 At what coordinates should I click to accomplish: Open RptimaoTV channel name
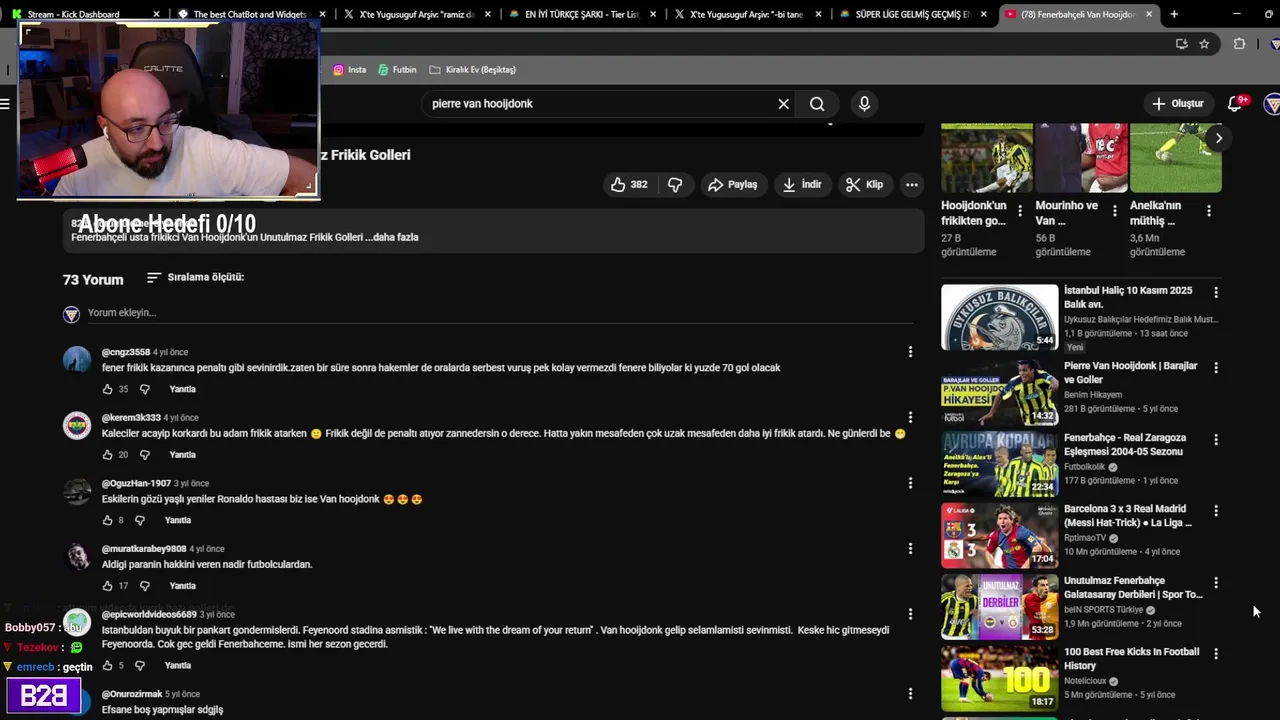1085,538
